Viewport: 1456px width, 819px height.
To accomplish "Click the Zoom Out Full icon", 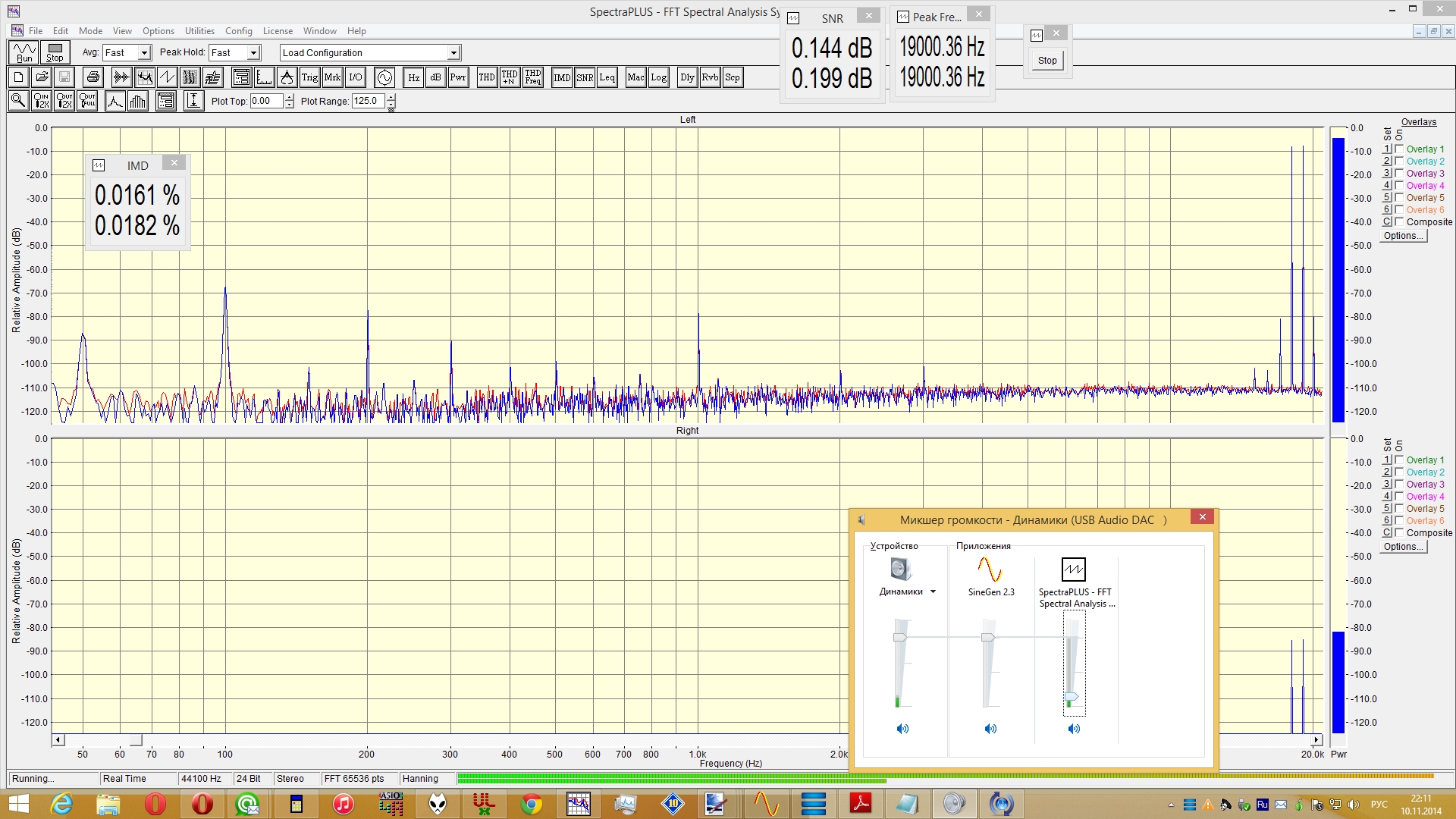I will tap(87, 101).
